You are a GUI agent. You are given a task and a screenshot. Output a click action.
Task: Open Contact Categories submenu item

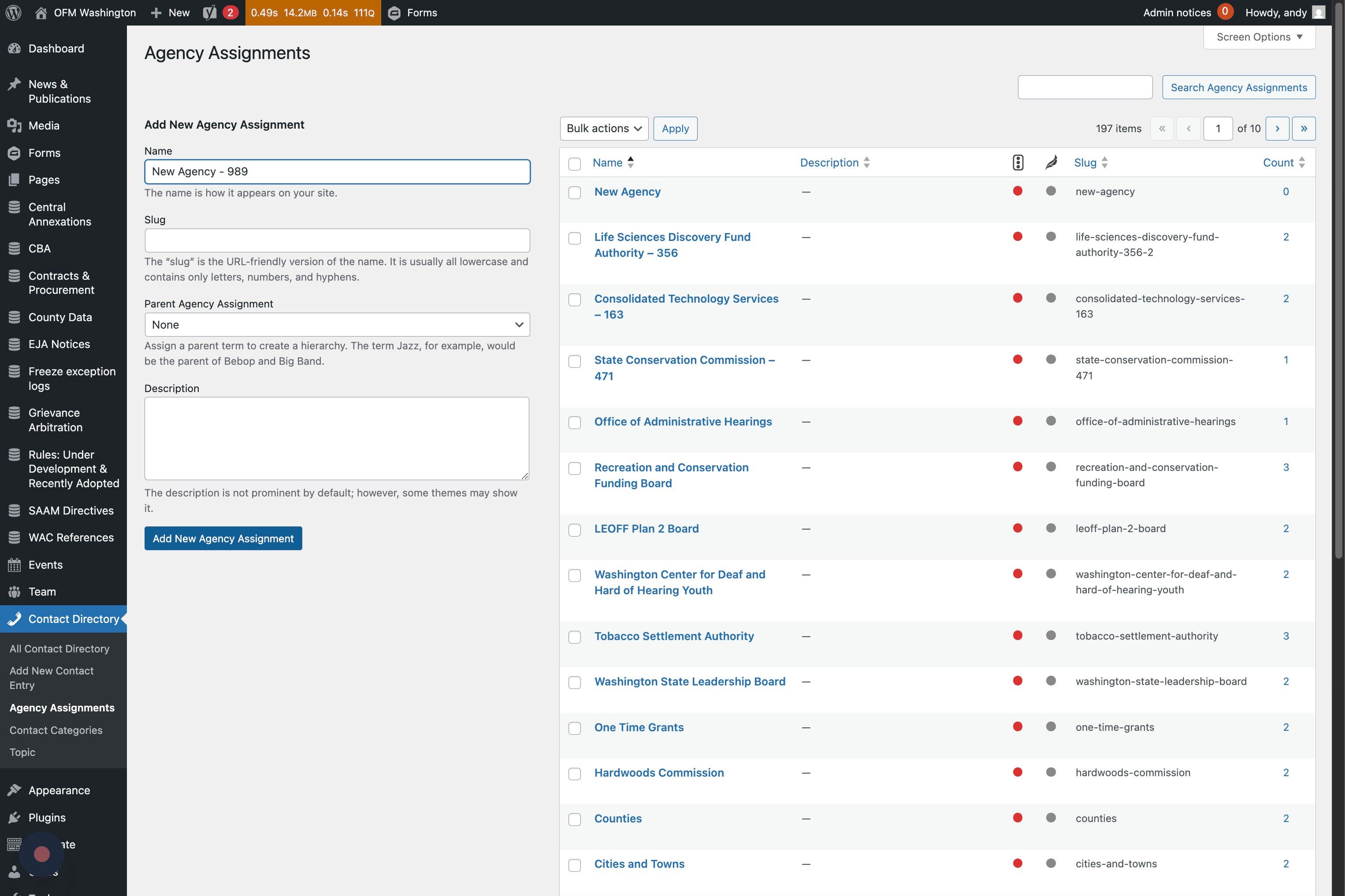[x=56, y=730]
